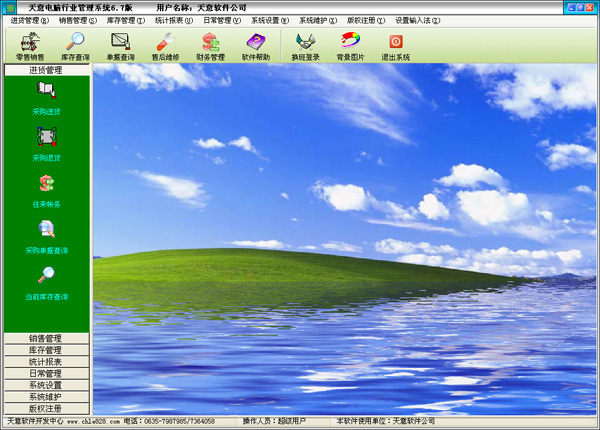Expand the 库存管理 sidebar section

tap(46, 350)
